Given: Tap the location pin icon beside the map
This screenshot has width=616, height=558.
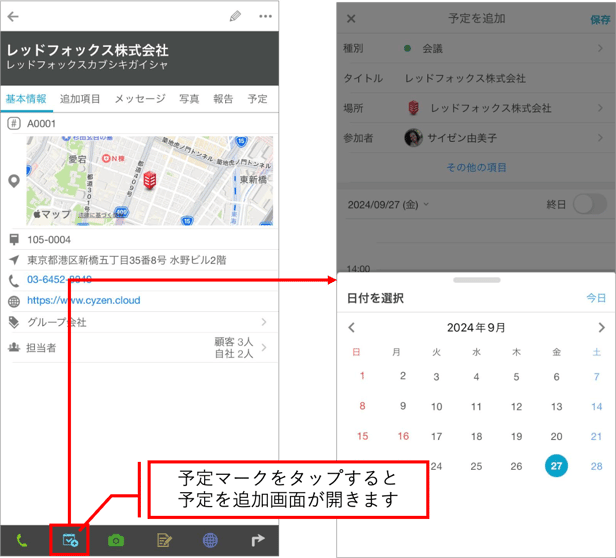Looking at the screenshot, I should [x=14, y=181].
